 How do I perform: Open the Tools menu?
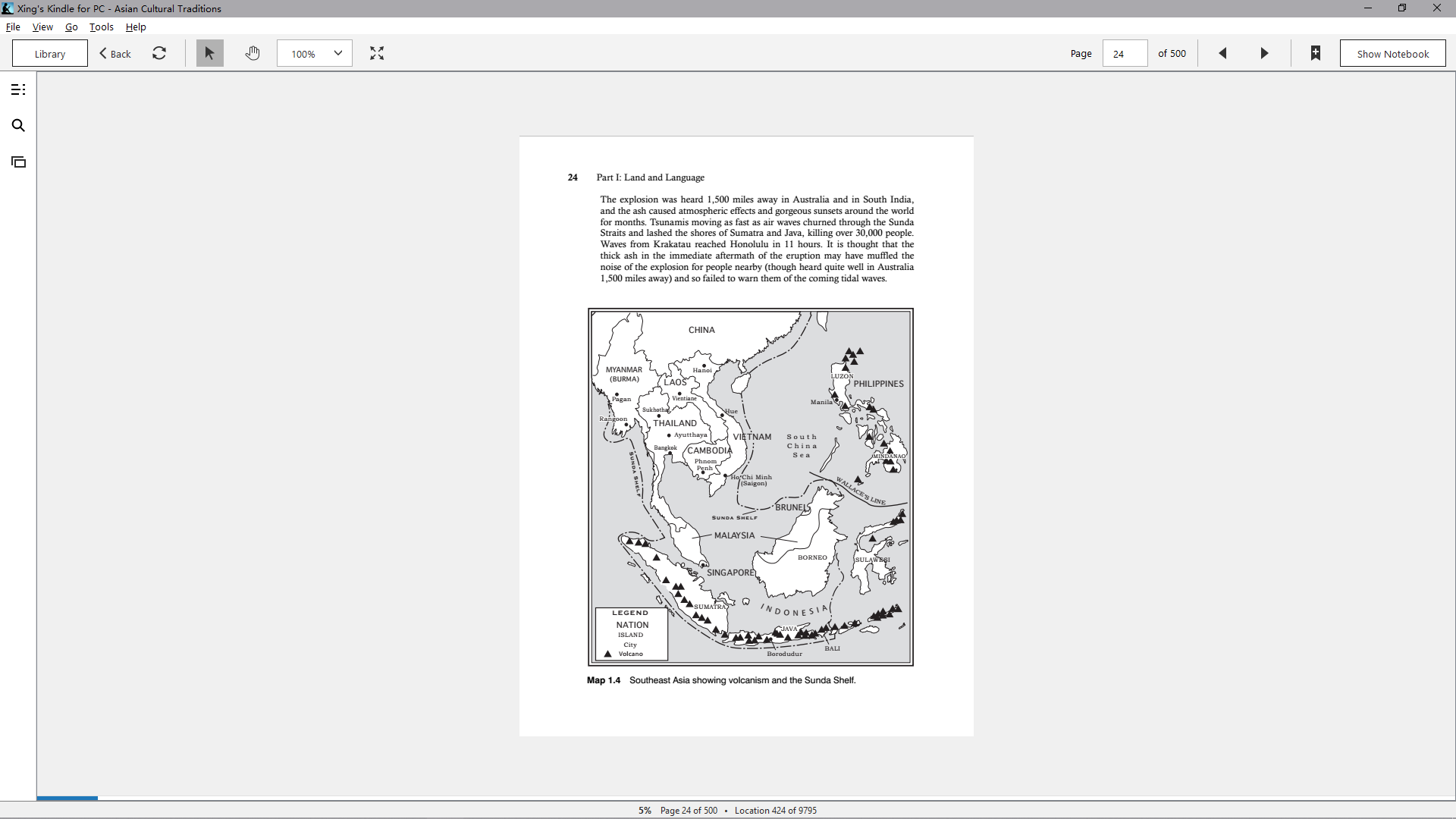(102, 27)
